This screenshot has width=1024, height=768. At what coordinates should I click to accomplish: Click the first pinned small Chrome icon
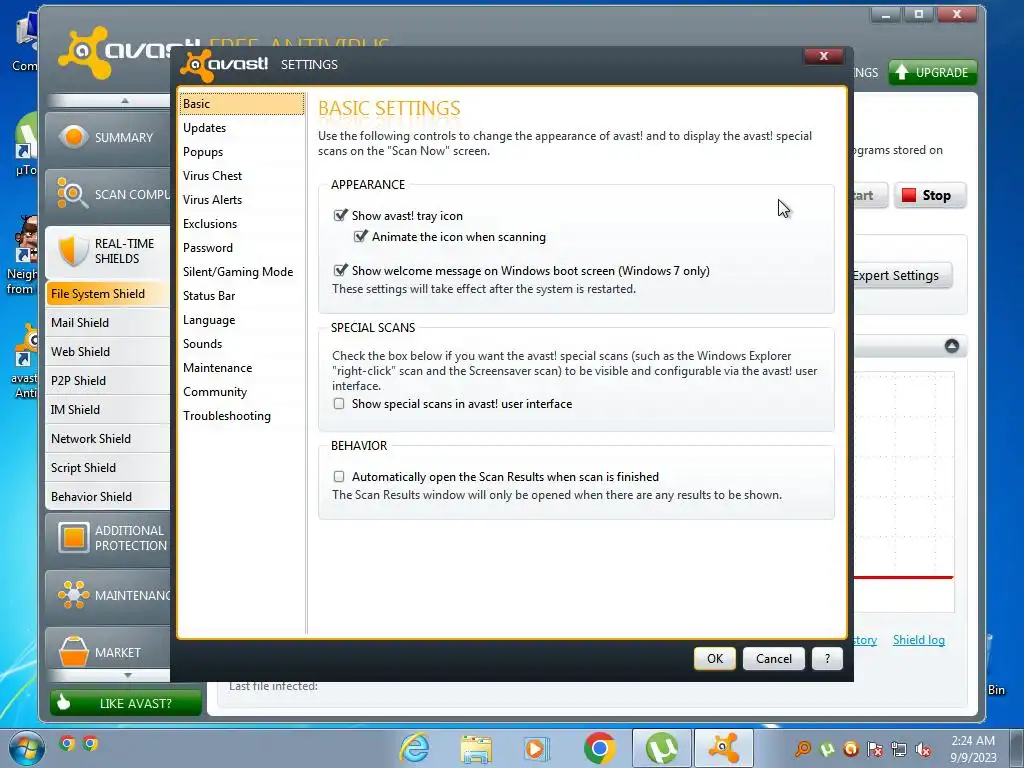pos(67,744)
